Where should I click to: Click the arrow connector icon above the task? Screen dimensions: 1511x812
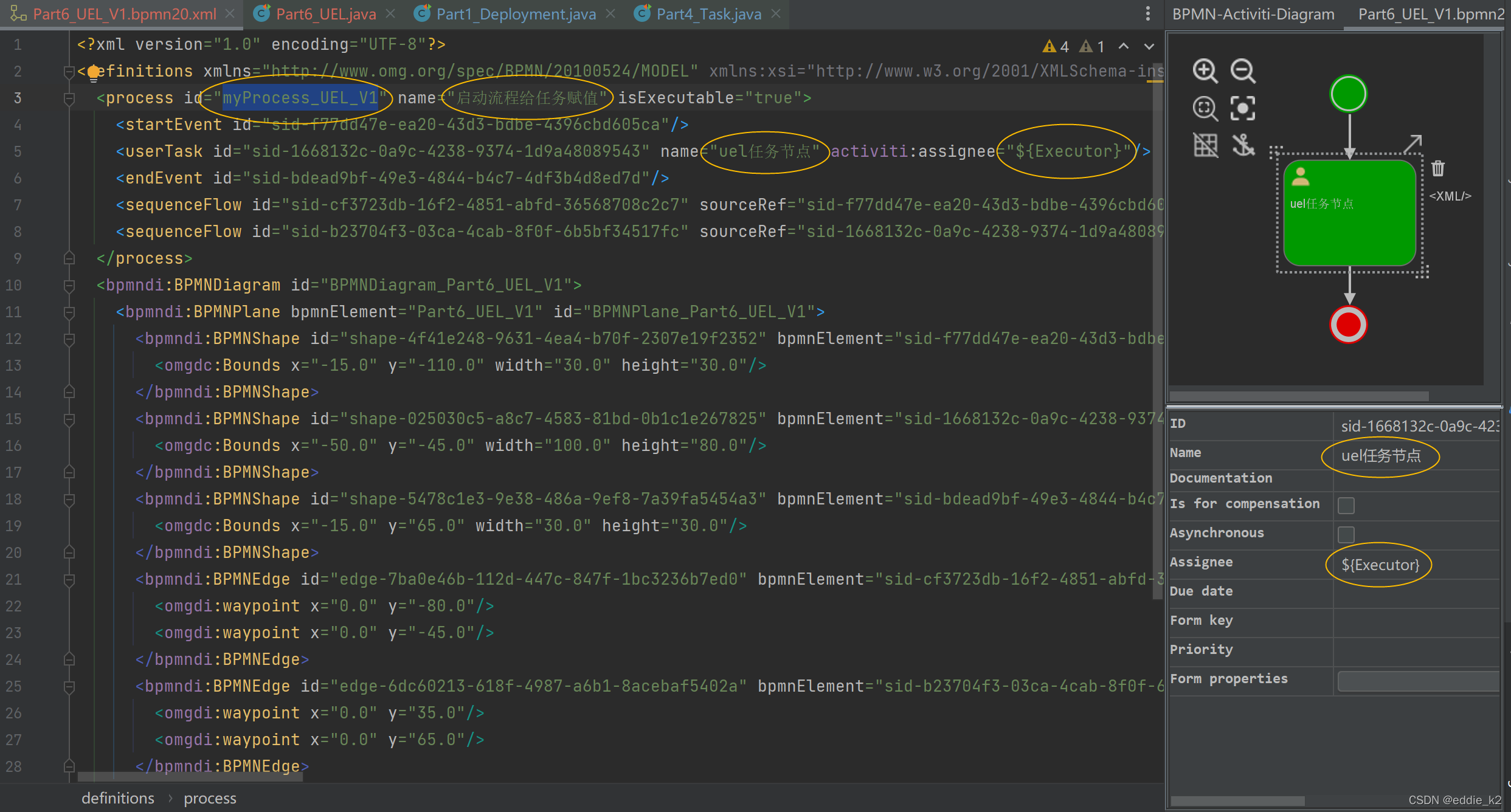(x=1412, y=143)
